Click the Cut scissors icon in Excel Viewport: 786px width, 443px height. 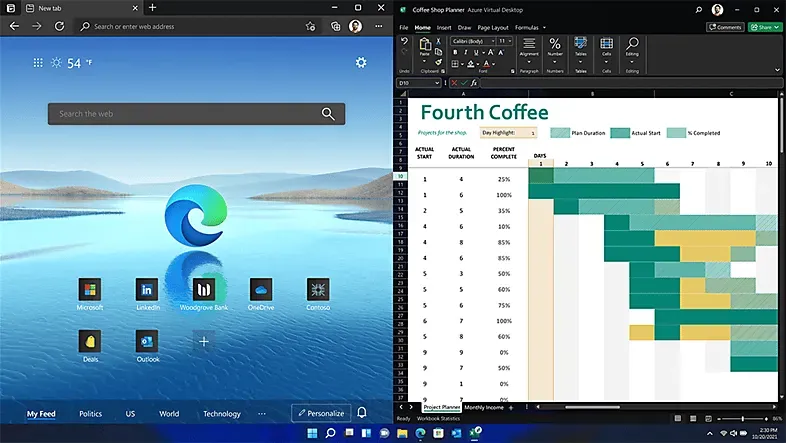(x=438, y=41)
